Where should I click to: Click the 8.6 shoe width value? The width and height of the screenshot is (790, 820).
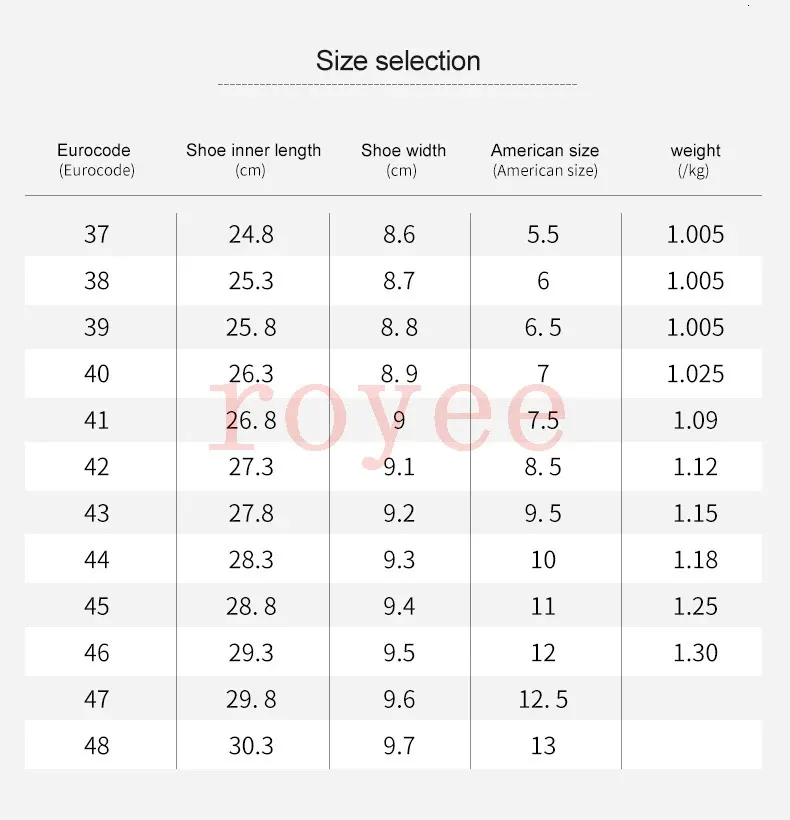399,235
